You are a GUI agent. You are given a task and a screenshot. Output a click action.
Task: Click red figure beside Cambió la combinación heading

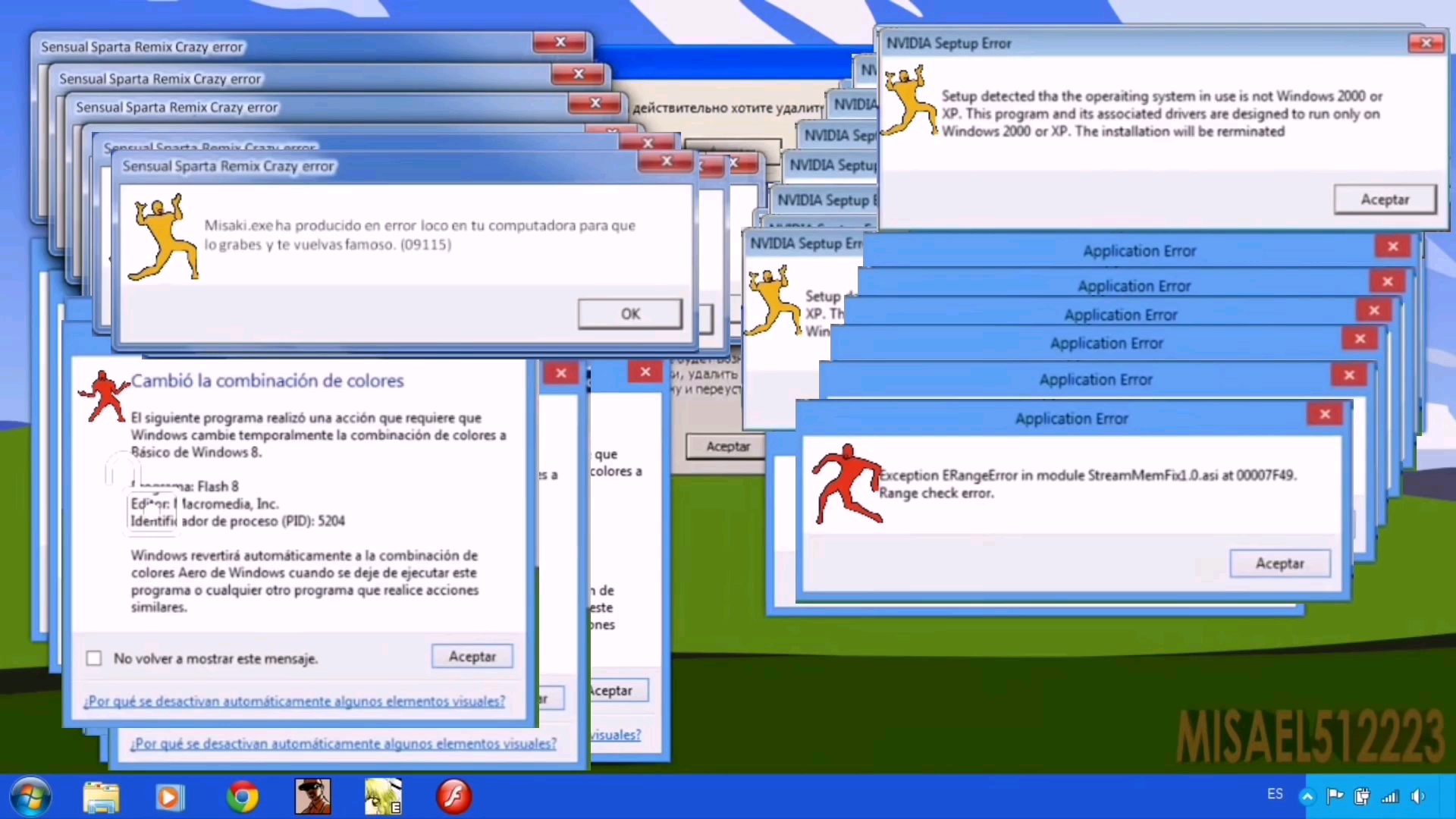(104, 396)
